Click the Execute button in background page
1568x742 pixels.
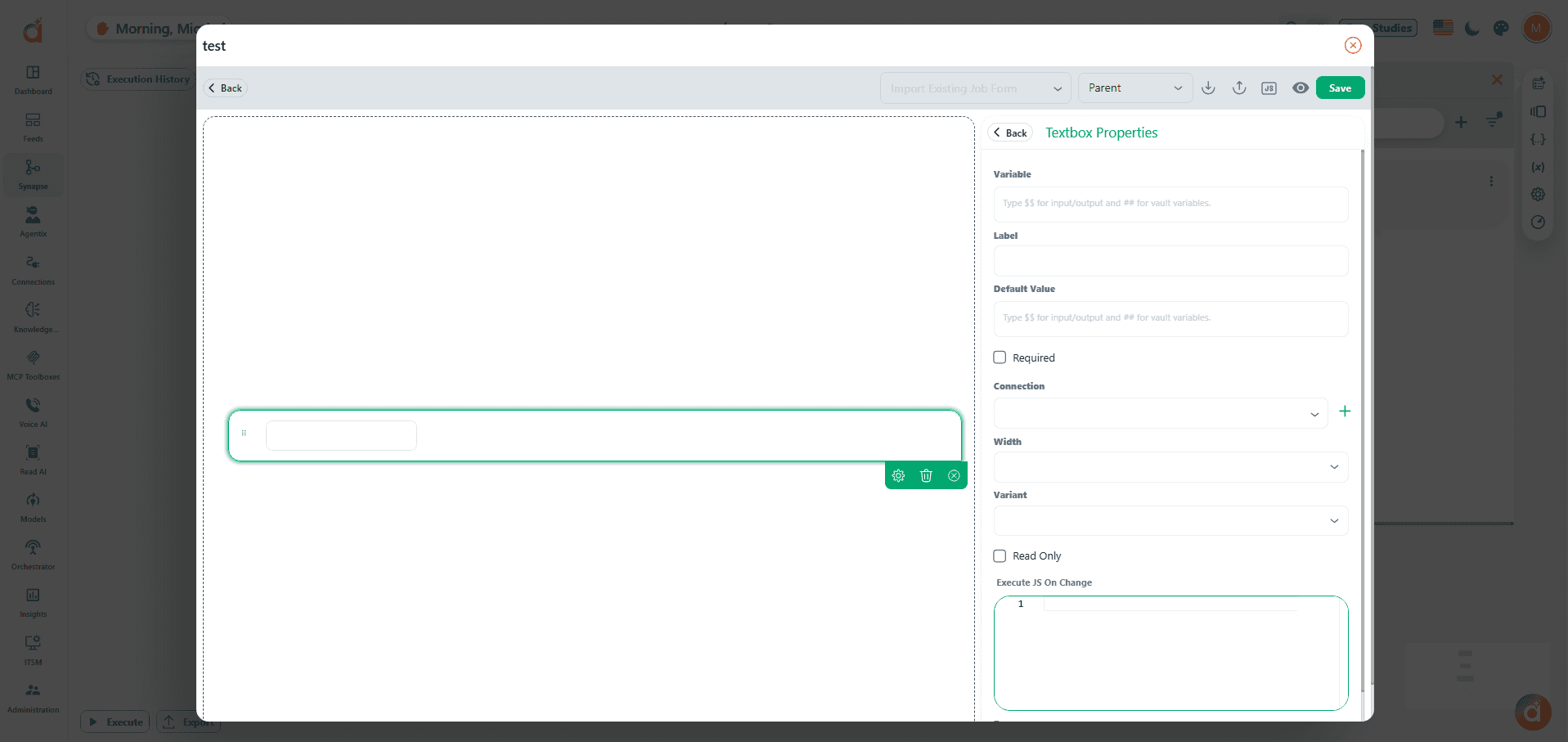(115, 722)
